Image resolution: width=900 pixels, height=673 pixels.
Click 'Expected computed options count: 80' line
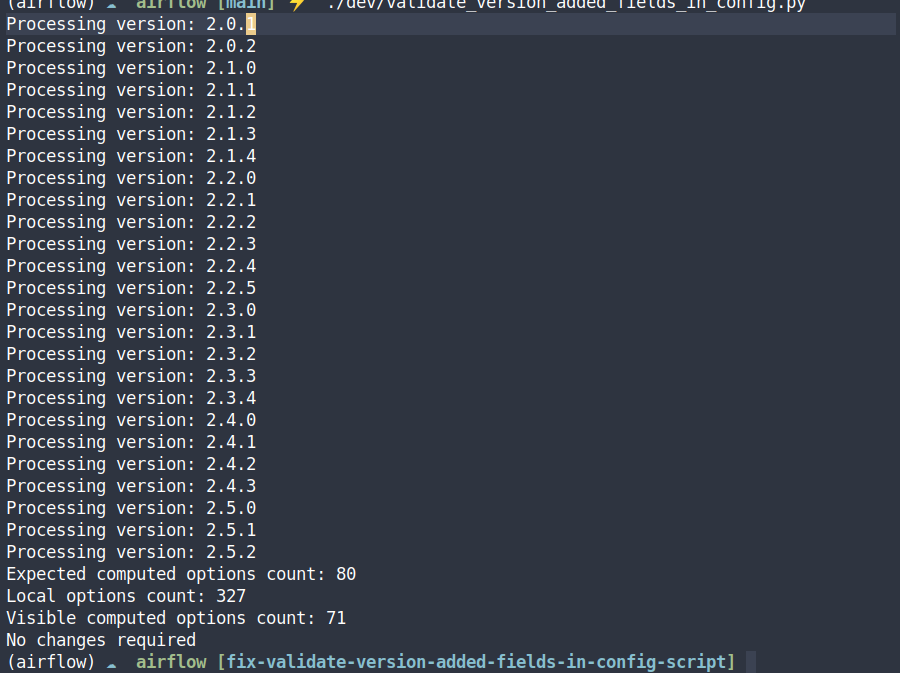[x=181, y=574]
